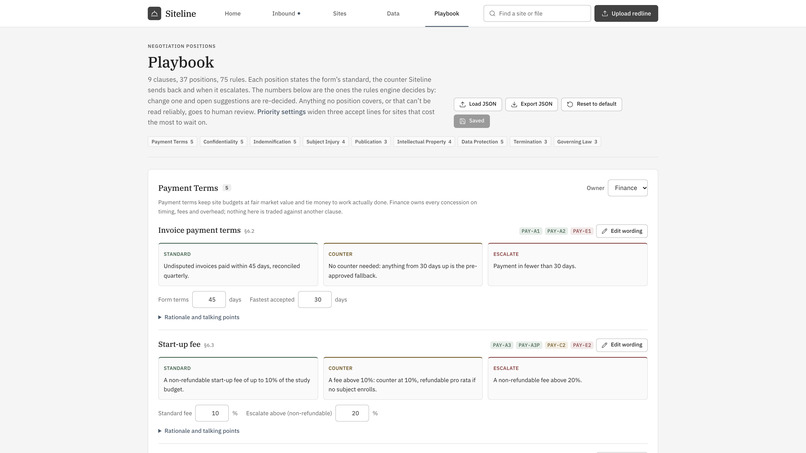Image resolution: width=806 pixels, height=453 pixels.
Task: Open the Inbound tab
Action: (286, 13)
